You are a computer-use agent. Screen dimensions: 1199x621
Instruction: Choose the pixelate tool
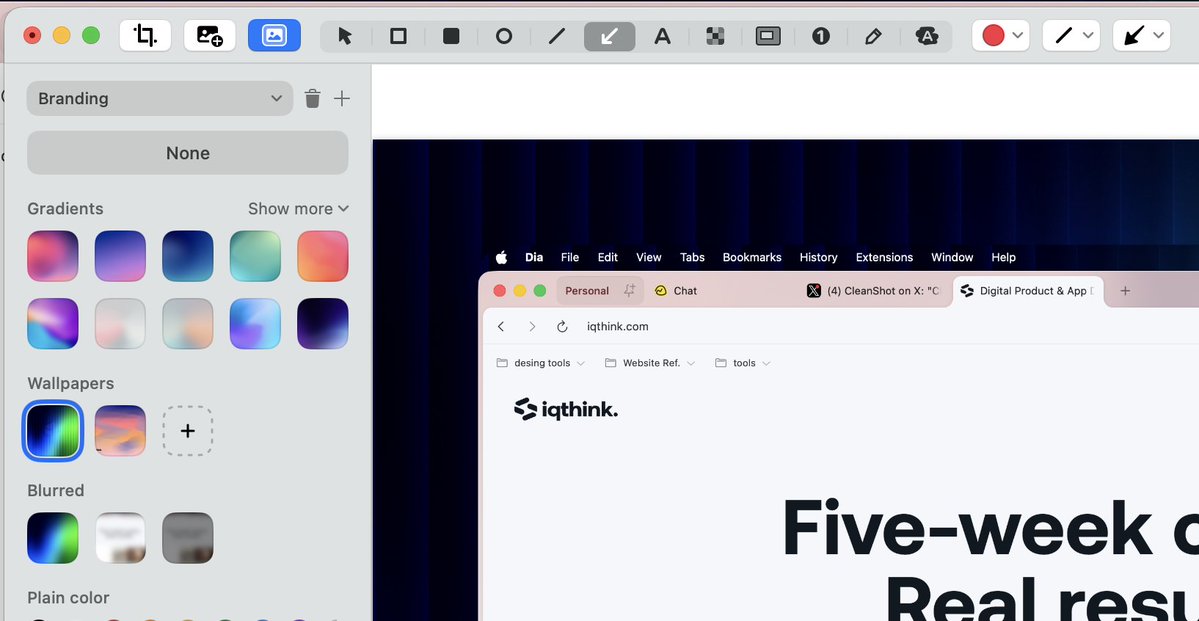tap(715, 36)
